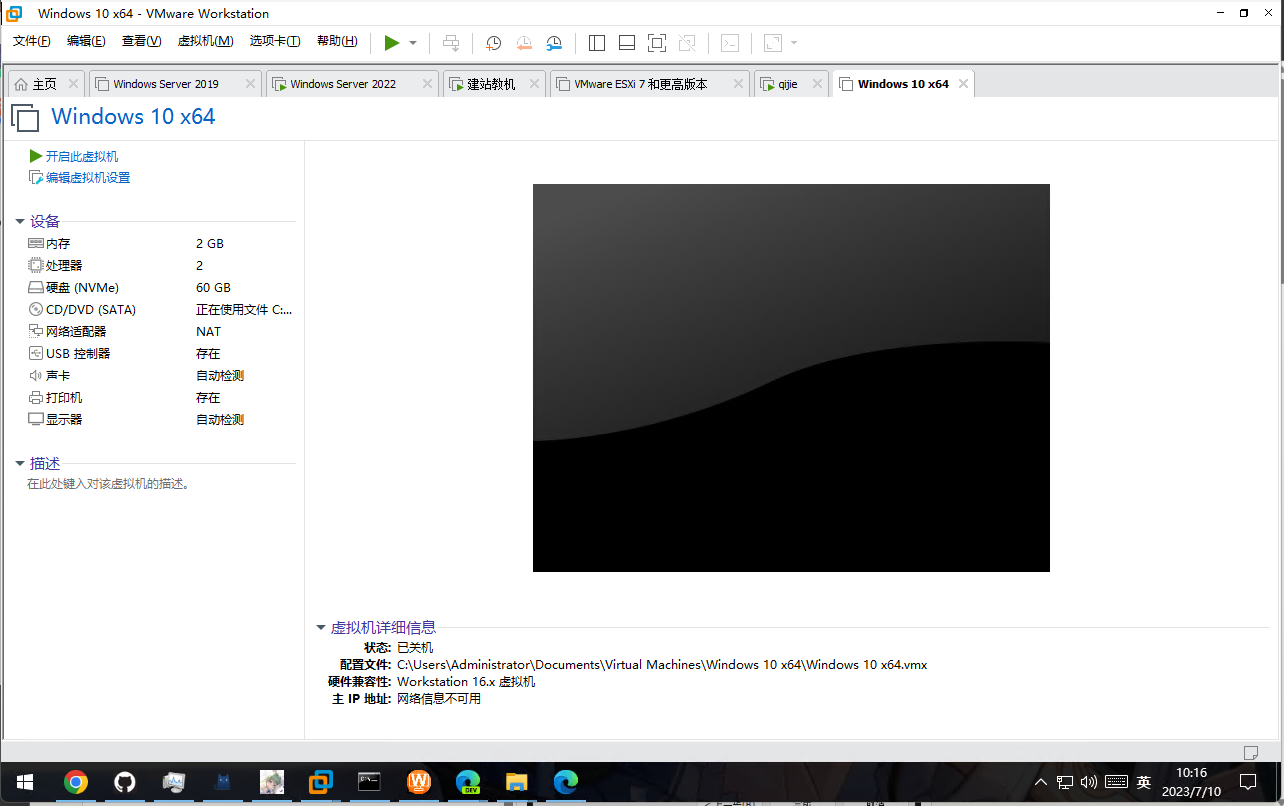Viewport: 1284px width, 806px height.
Task: Select the 显示器 device row
Action: click(x=160, y=420)
